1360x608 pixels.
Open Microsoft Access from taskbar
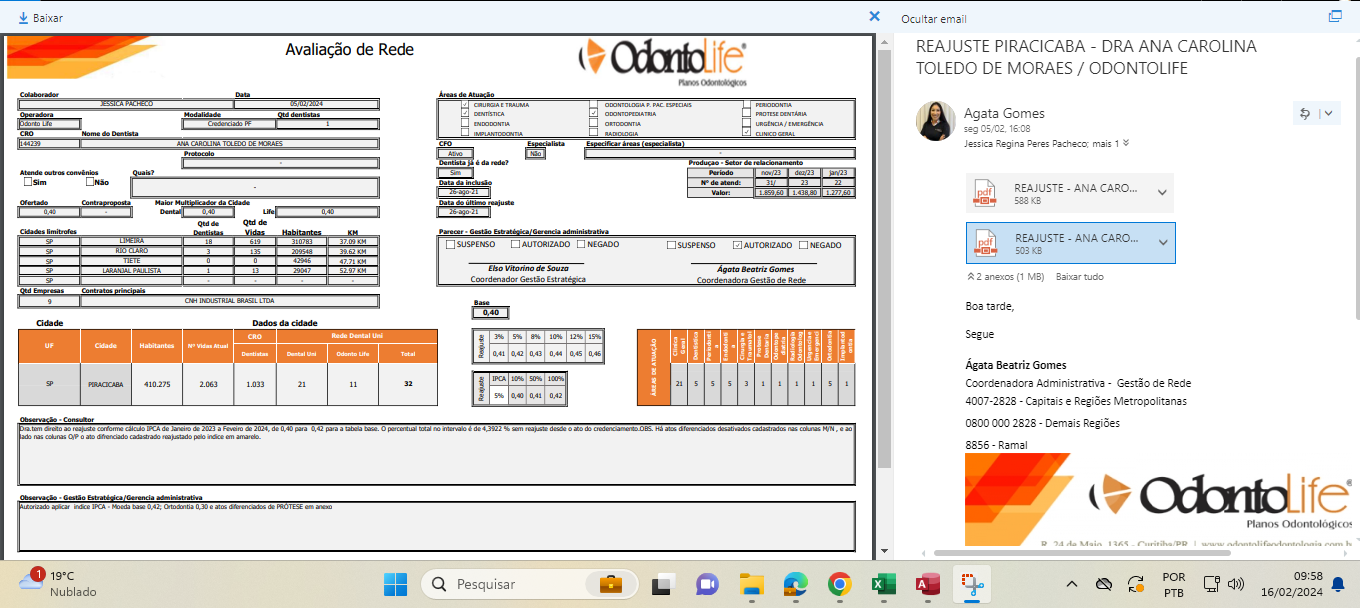pyautogui.click(x=928, y=584)
